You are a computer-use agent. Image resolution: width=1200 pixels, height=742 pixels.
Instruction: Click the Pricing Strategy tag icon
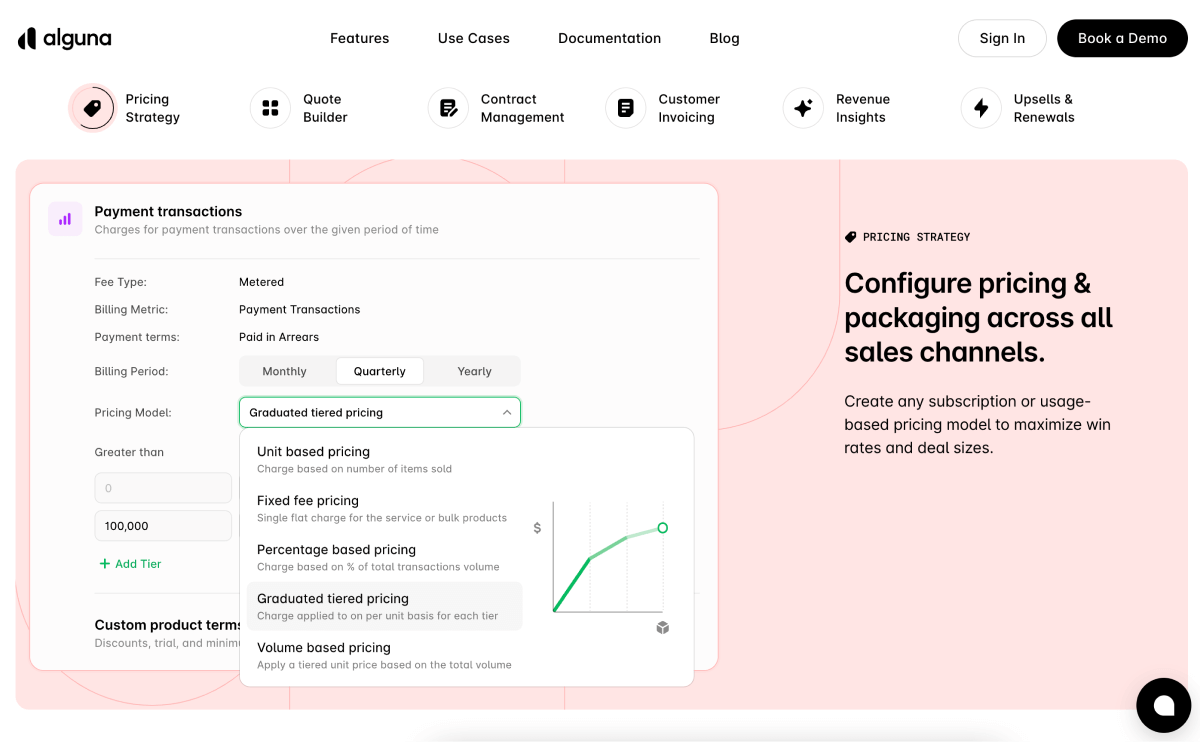[93, 108]
